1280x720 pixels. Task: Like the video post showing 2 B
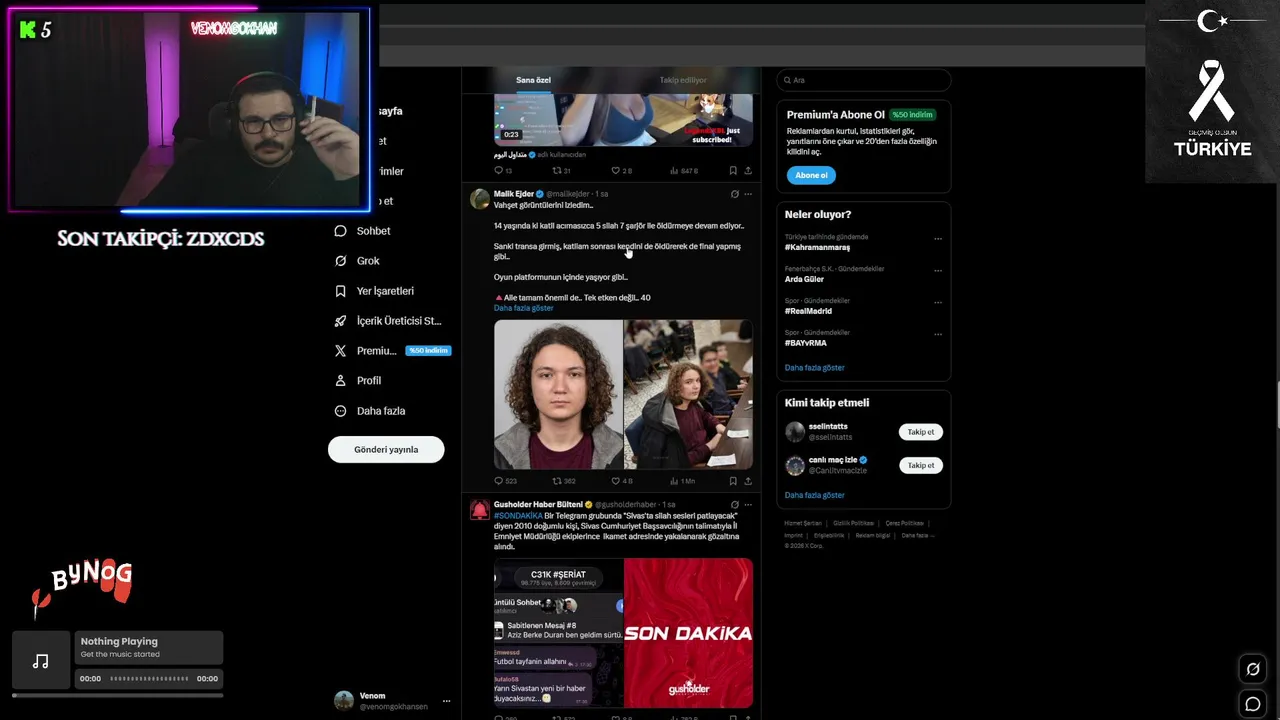[615, 171]
